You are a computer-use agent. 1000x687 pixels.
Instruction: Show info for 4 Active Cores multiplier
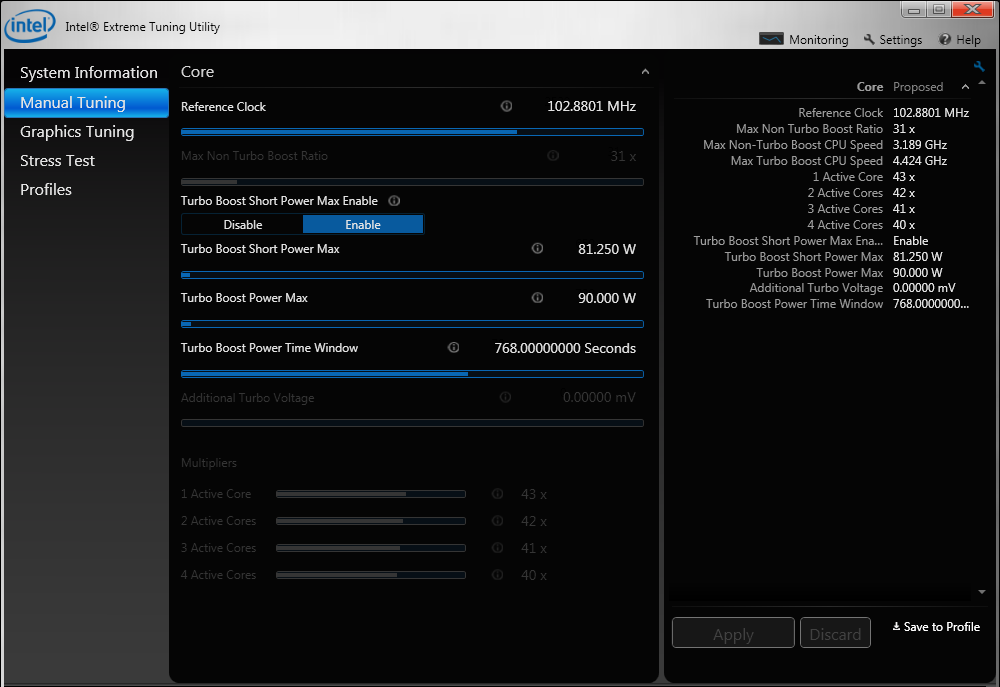pyautogui.click(x=497, y=575)
